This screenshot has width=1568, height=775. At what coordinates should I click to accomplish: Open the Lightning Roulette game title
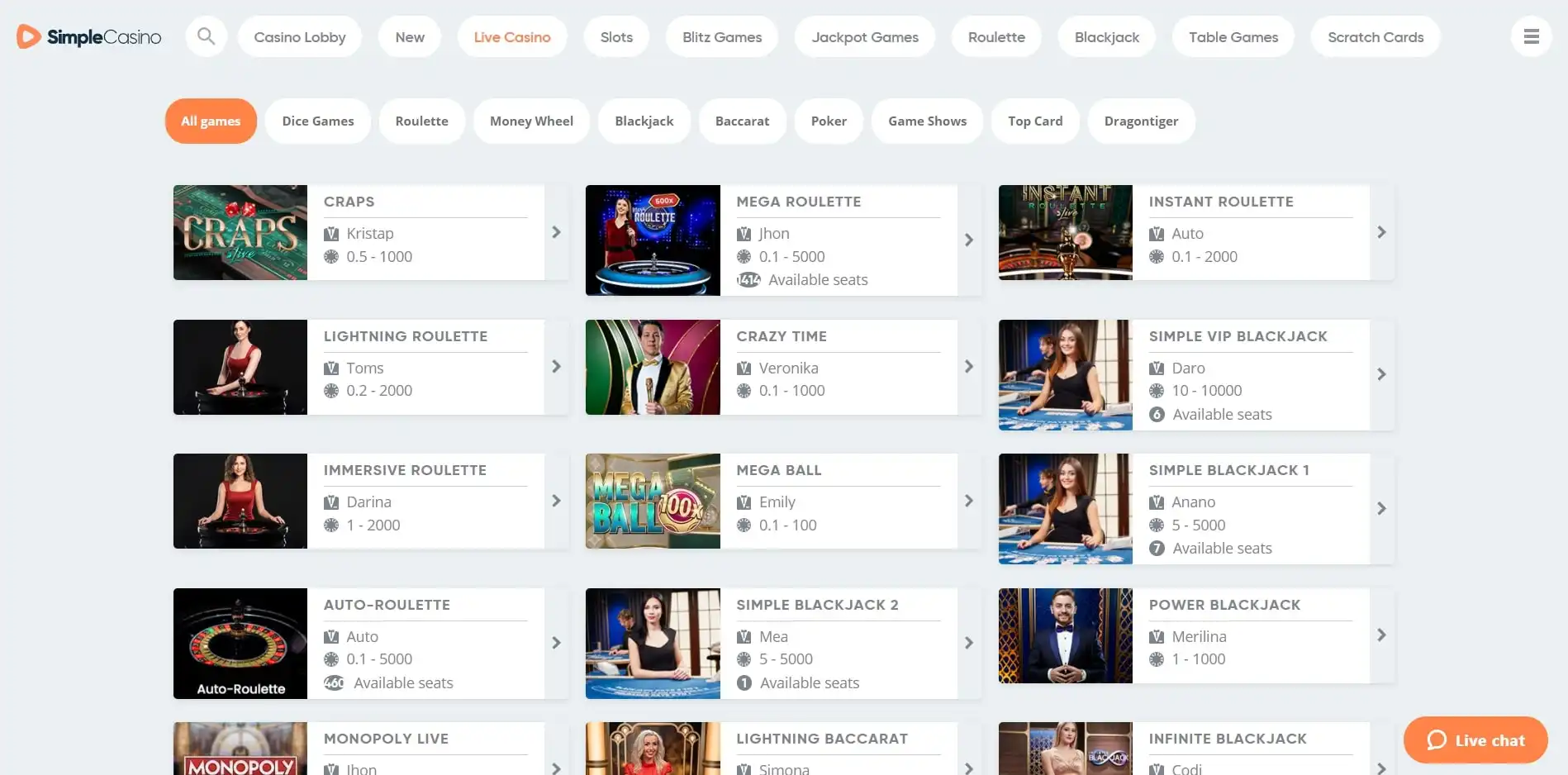coord(405,336)
